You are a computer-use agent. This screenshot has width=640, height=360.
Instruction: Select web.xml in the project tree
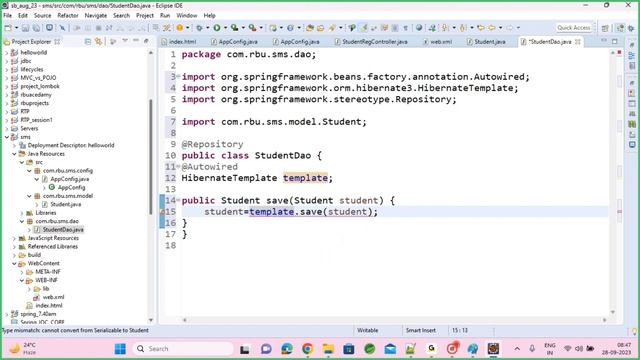53,297
